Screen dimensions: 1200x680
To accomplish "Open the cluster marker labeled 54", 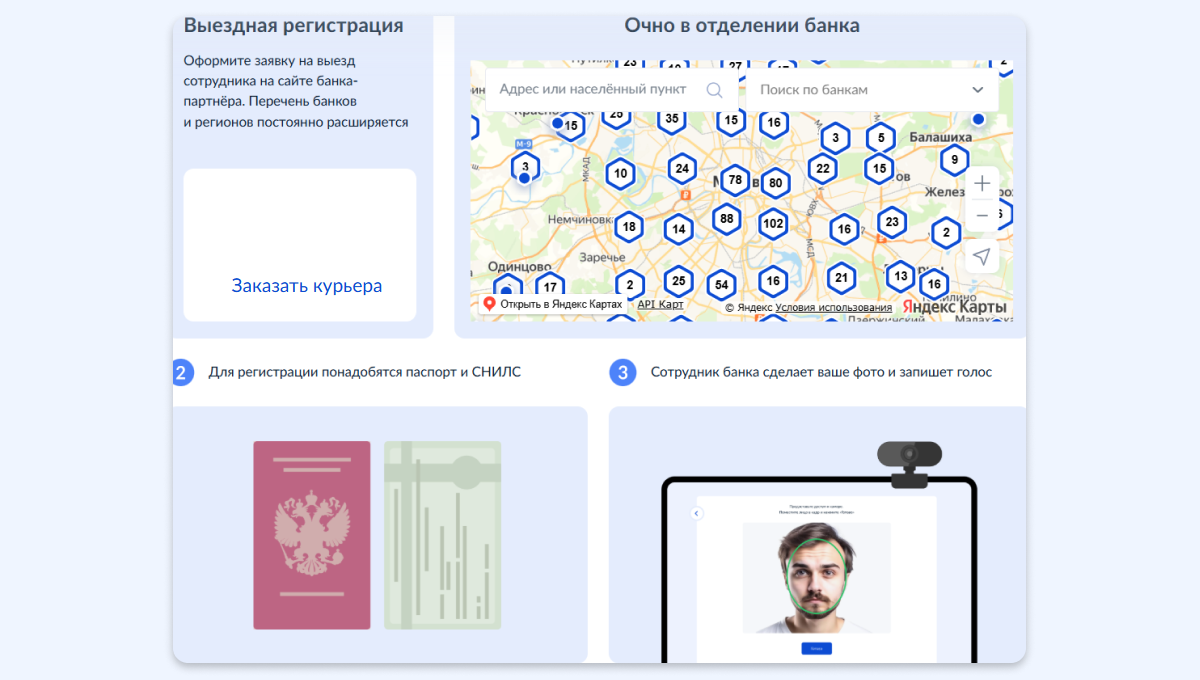I will tap(721, 285).
